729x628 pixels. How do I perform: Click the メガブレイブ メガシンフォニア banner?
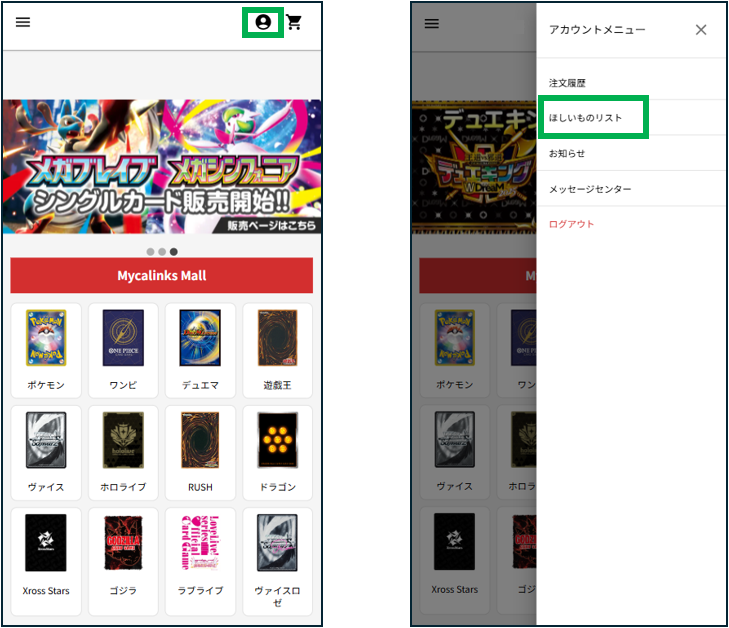(161, 165)
